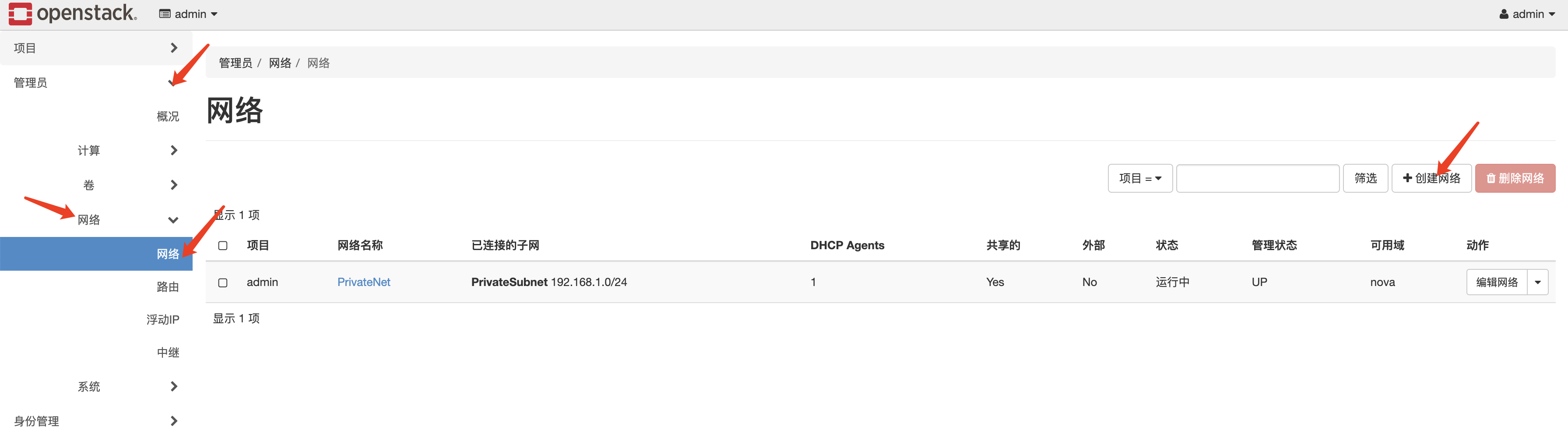Check the select-all checkbox in table header
Screen dimensions: 1568x445
[x=223, y=245]
